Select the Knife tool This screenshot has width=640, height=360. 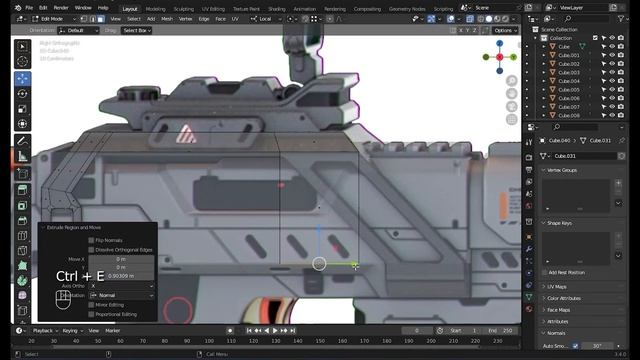22,251
